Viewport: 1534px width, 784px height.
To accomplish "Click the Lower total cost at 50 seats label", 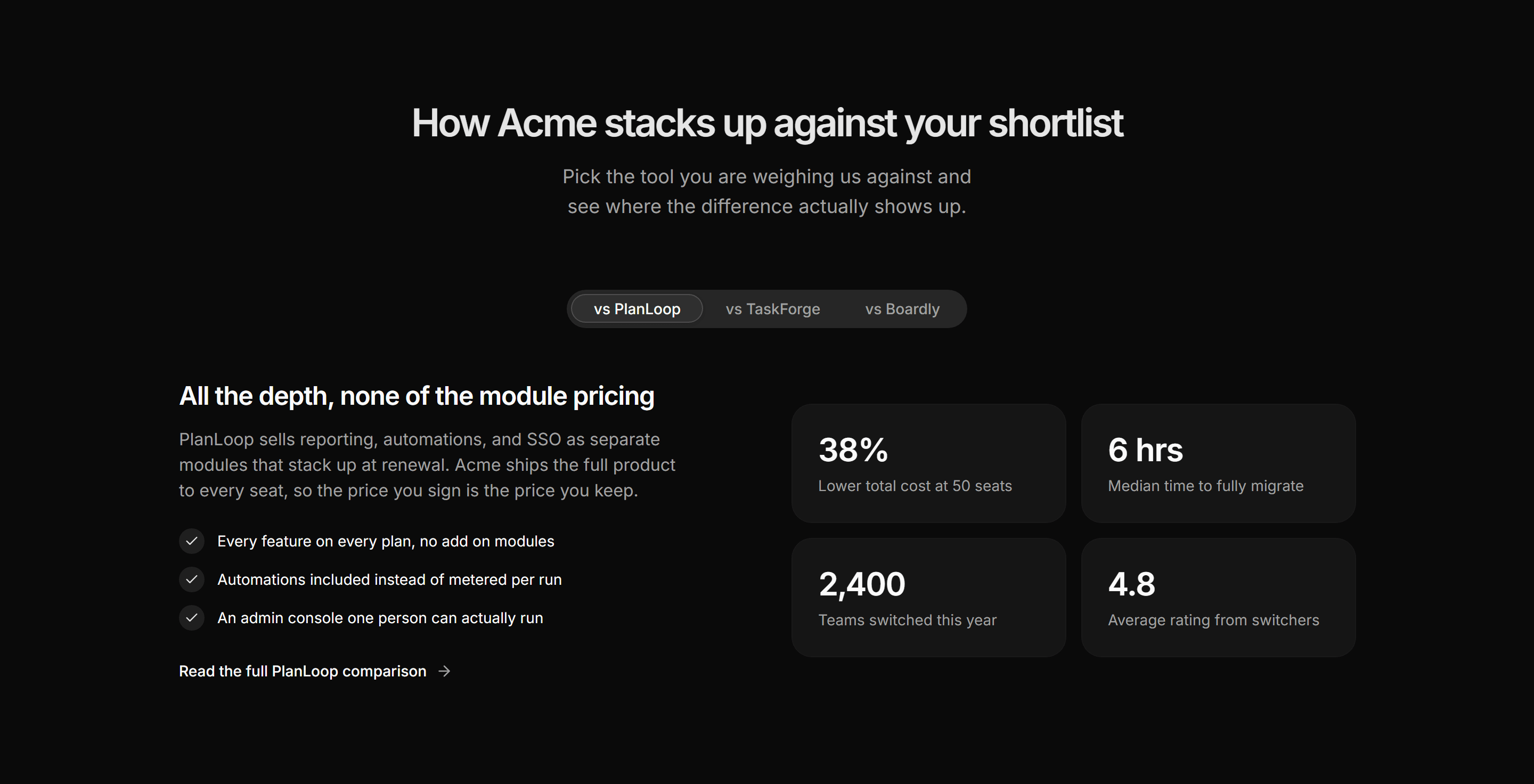I will click(x=915, y=486).
